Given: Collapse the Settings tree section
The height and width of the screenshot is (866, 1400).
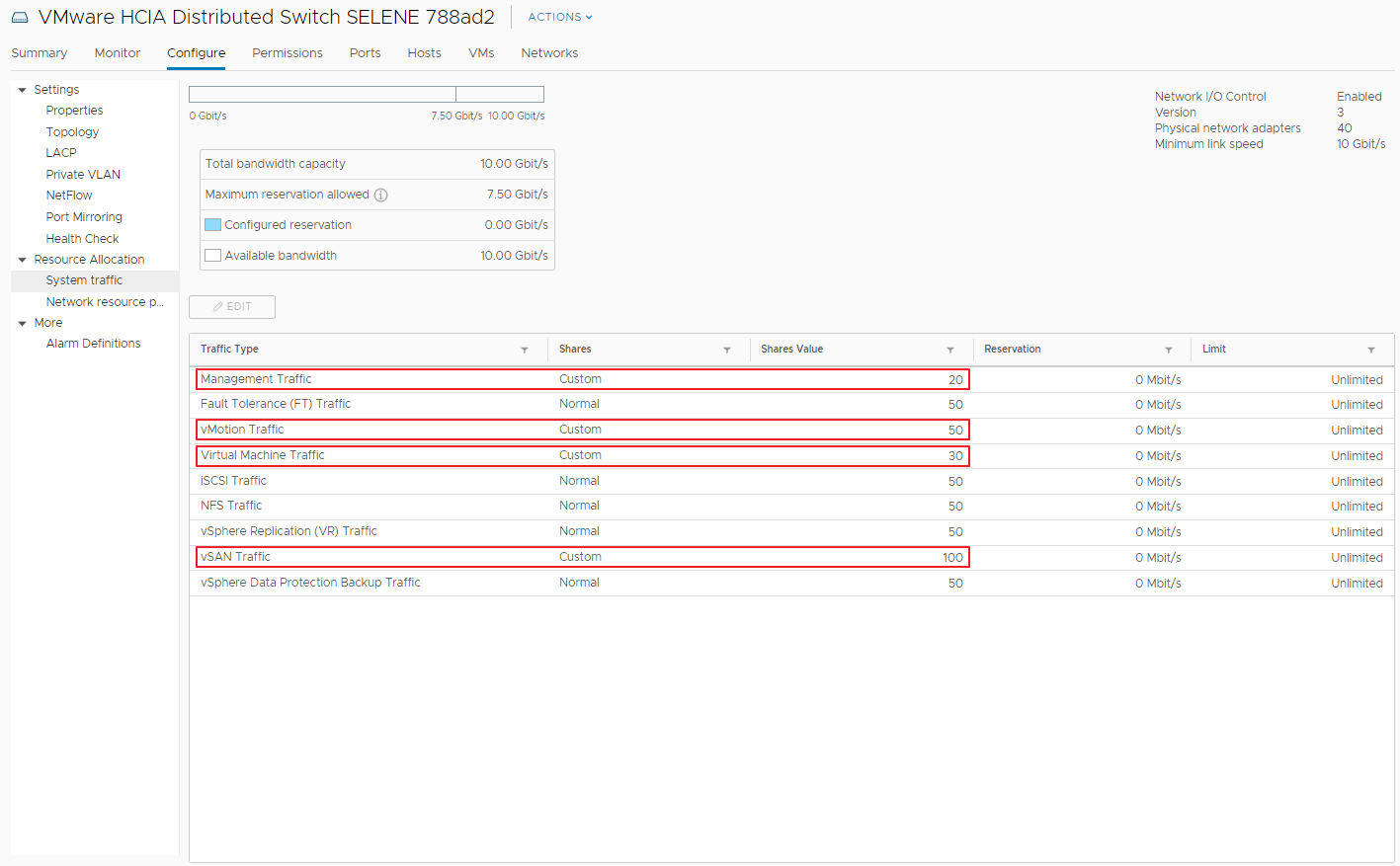Looking at the screenshot, I should [x=22, y=90].
